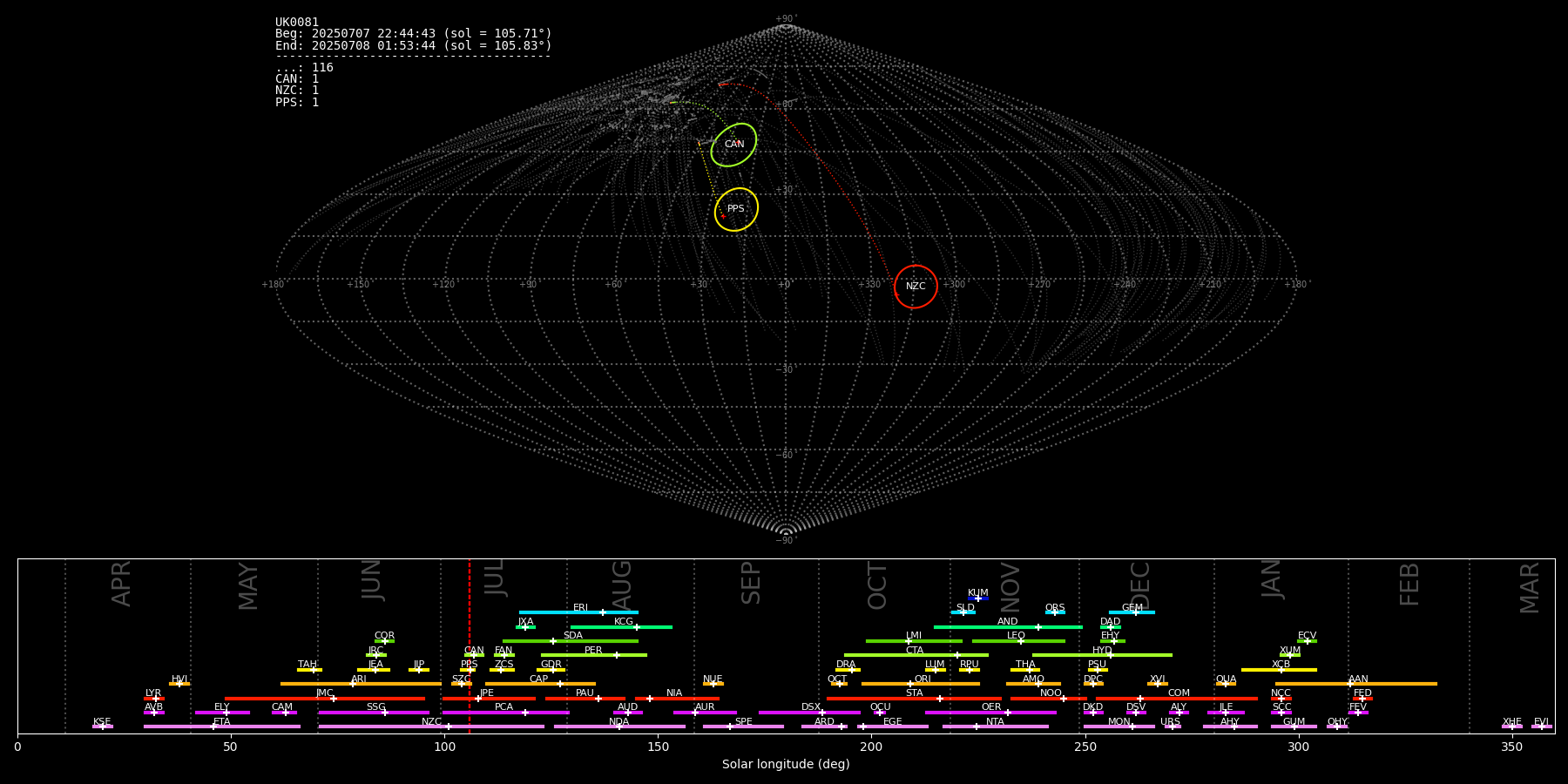Click the URS shower label in timeline
The width and height of the screenshot is (1568, 784).
(x=1170, y=722)
